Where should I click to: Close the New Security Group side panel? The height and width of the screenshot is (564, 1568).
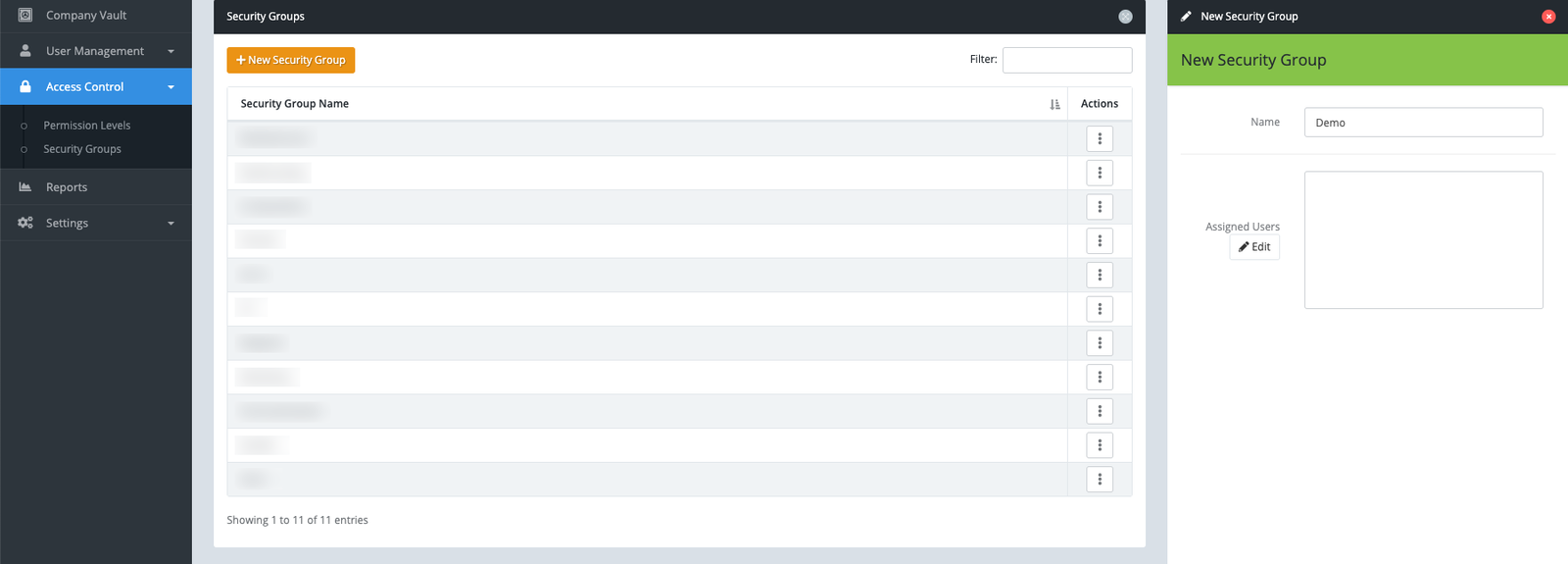(x=1548, y=17)
